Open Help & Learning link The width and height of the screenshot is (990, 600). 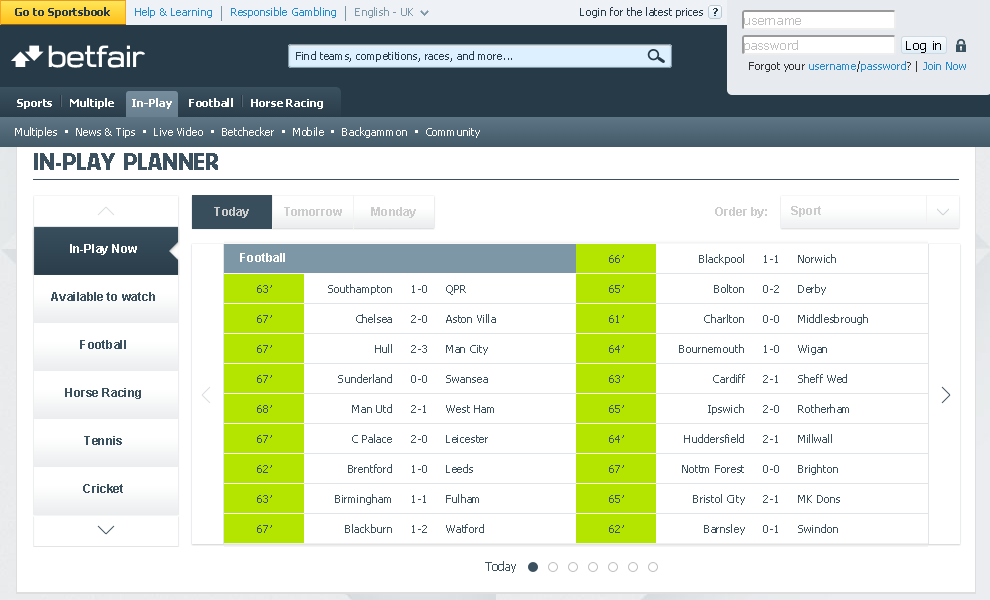(x=173, y=12)
